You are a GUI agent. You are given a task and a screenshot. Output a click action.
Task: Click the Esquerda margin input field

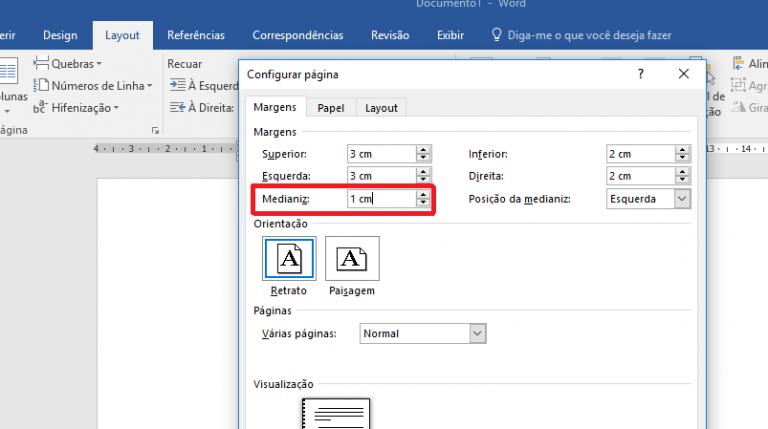(379, 176)
